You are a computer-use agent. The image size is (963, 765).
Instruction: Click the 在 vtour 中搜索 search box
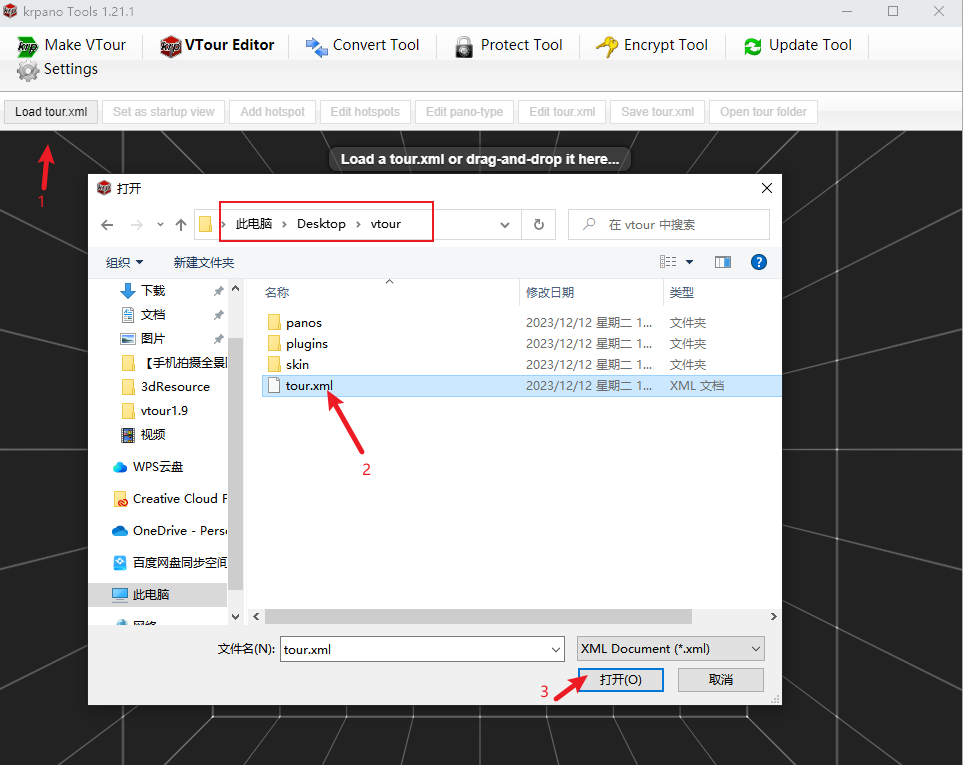coord(668,225)
